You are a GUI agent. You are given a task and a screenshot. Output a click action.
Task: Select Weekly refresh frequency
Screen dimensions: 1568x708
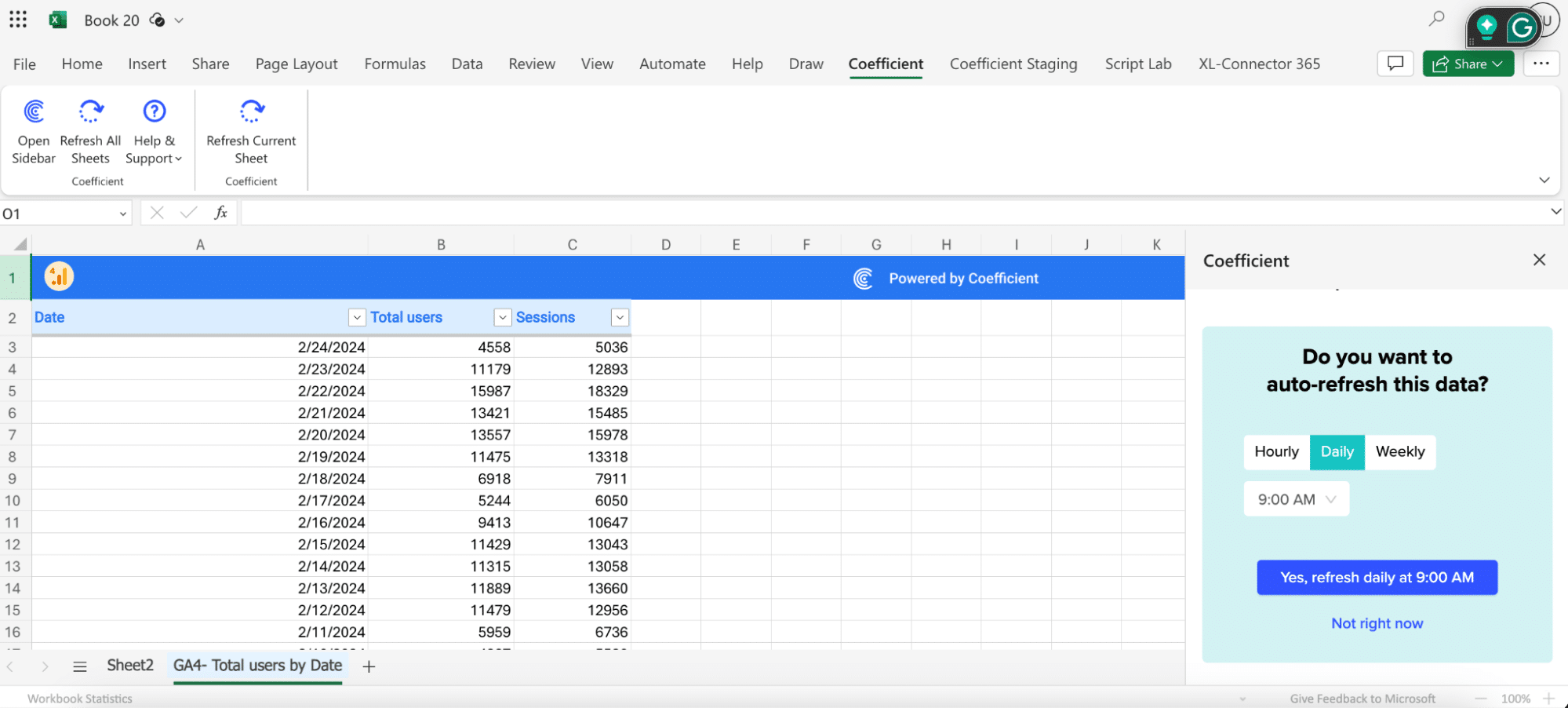point(1399,452)
